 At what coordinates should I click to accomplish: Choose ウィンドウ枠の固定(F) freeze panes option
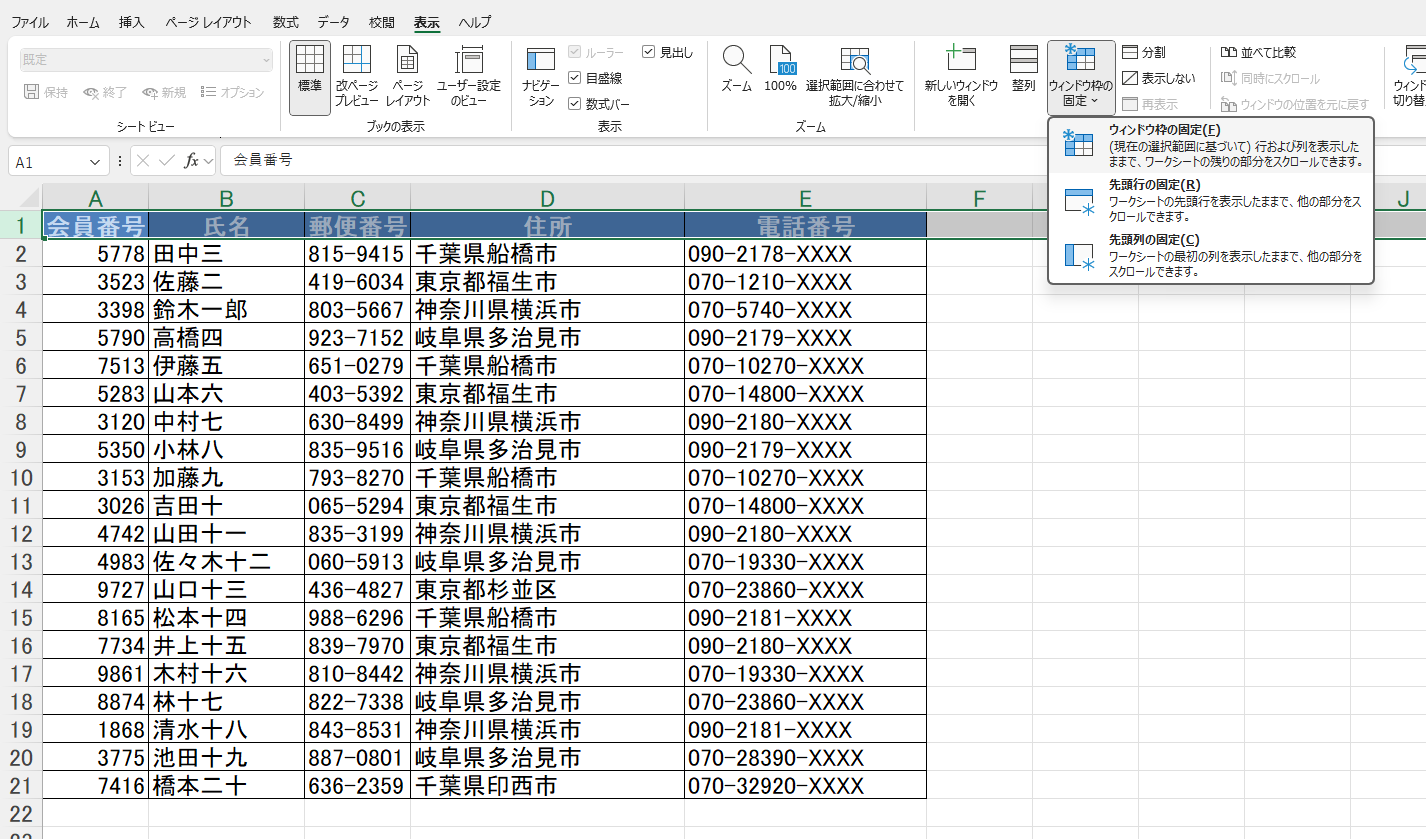[x=1211, y=145]
